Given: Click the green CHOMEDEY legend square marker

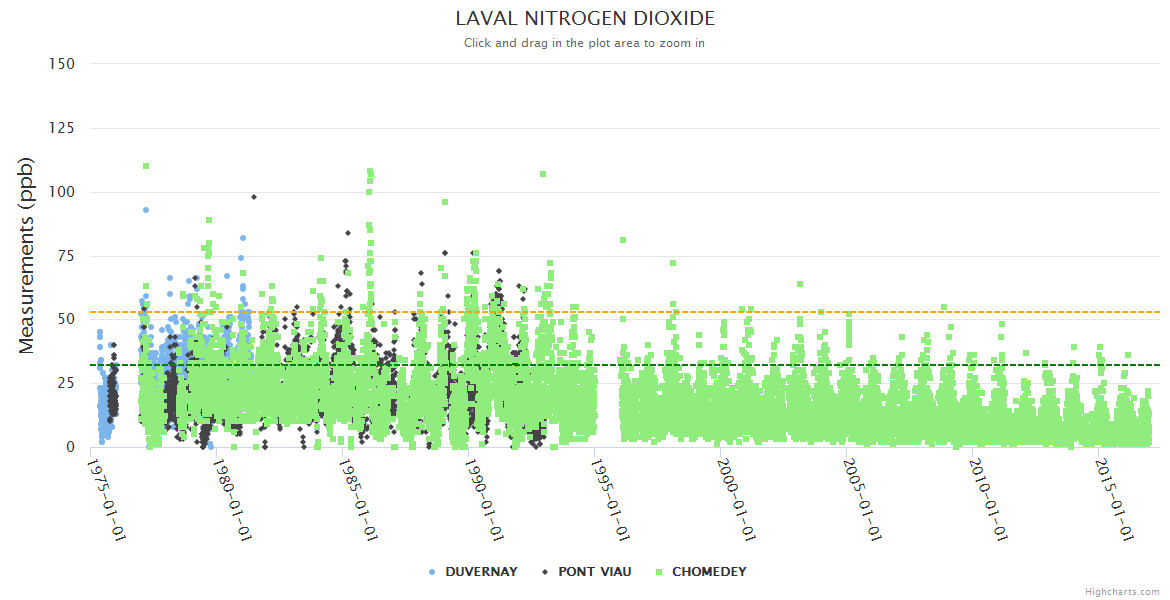Looking at the screenshot, I should (659, 572).
